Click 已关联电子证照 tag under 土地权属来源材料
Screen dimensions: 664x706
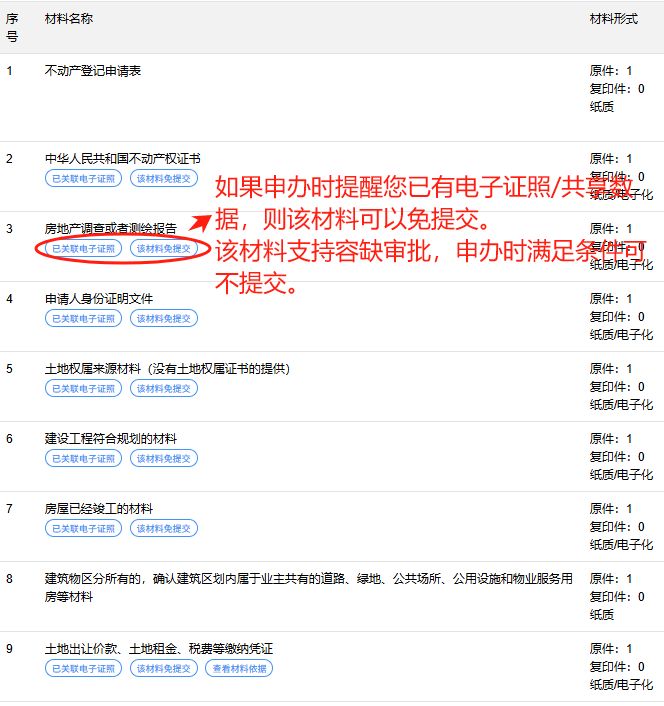tap(84, 388)
